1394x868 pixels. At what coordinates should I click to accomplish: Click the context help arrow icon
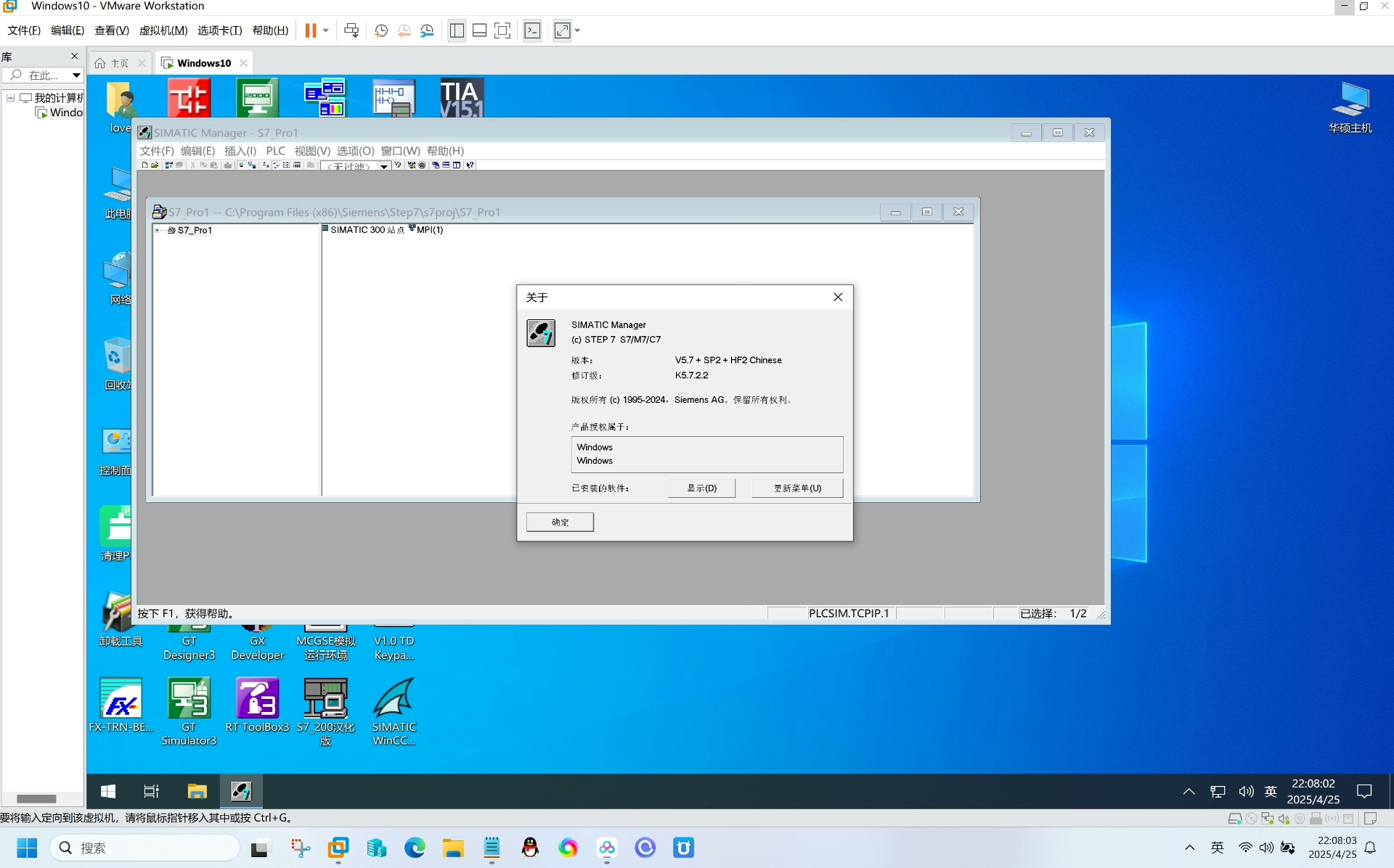(470, 165)
